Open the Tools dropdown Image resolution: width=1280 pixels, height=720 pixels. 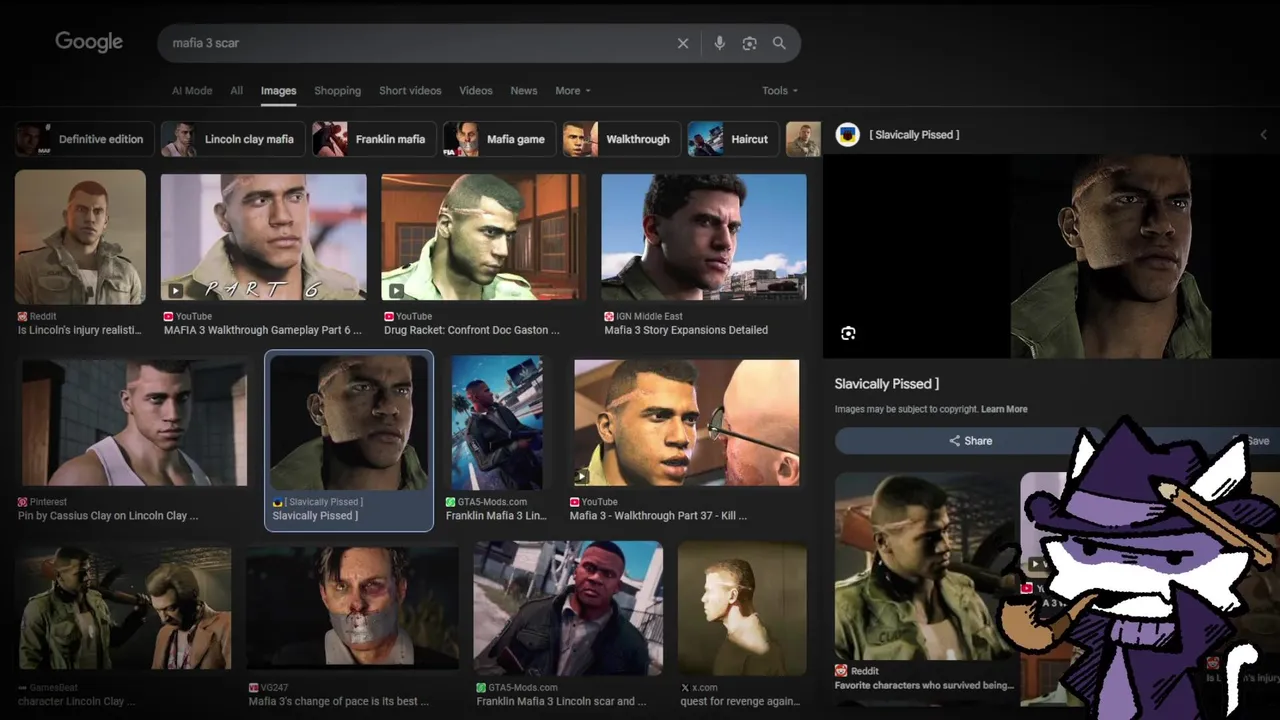(x=780, y=91)
